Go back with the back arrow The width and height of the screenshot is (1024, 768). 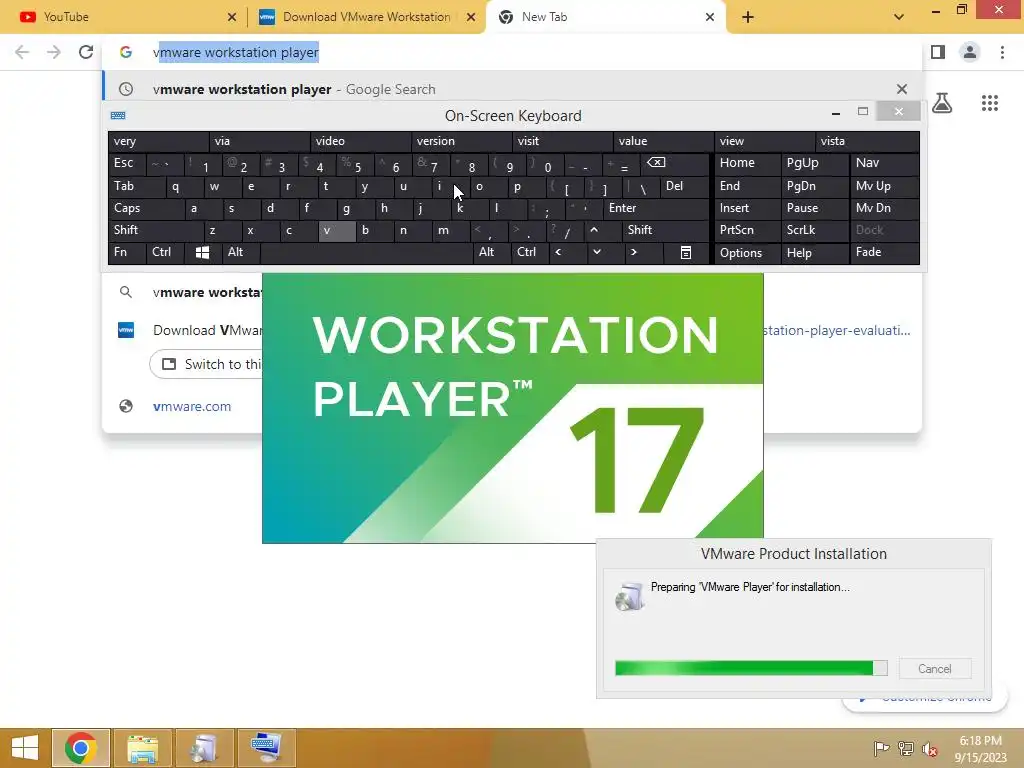click(x=22, y=52)
